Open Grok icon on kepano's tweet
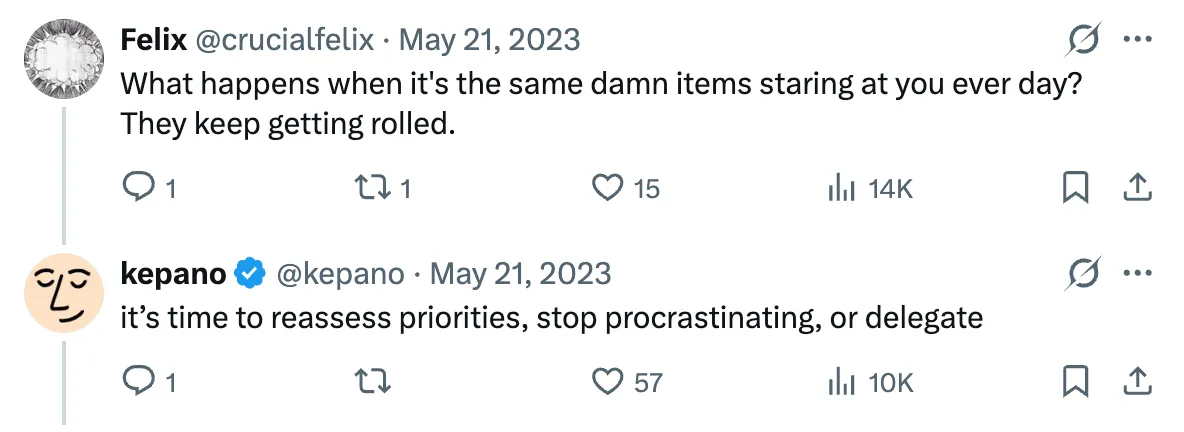The width and height of the screenshot is (1184, 432). click(1084, 273)
